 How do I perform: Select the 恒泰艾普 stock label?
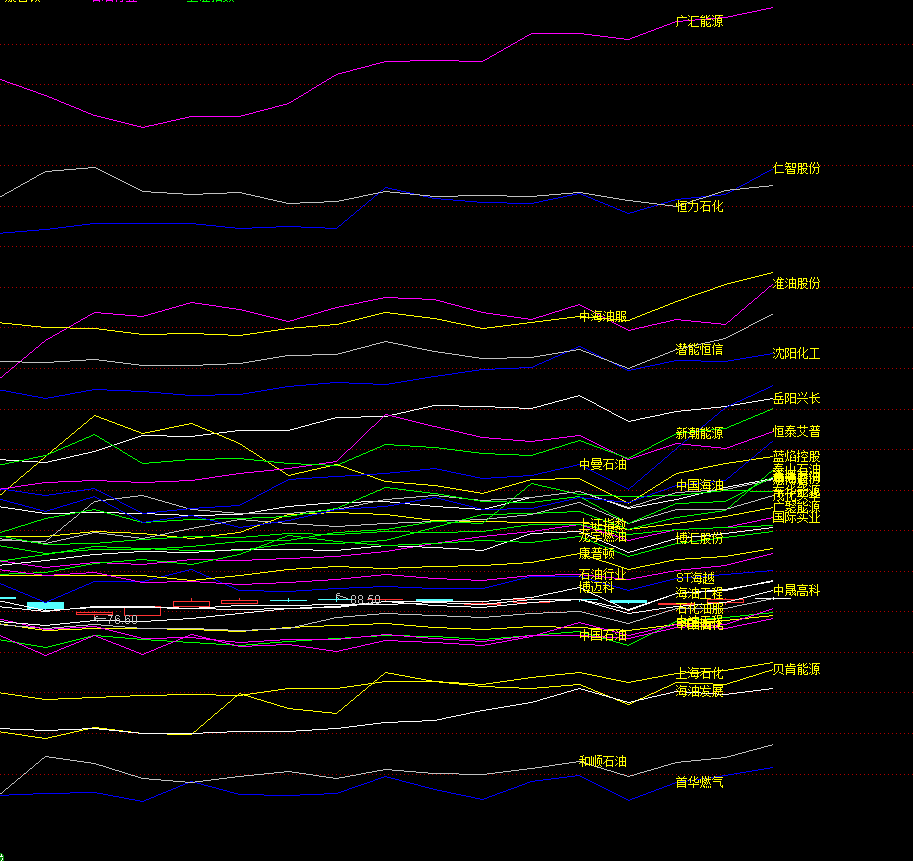click(796, 431)
